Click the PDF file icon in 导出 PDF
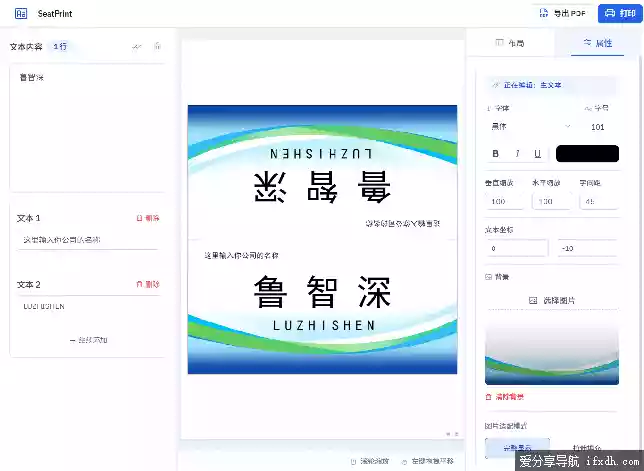644x471 pixels. point(543,13)
